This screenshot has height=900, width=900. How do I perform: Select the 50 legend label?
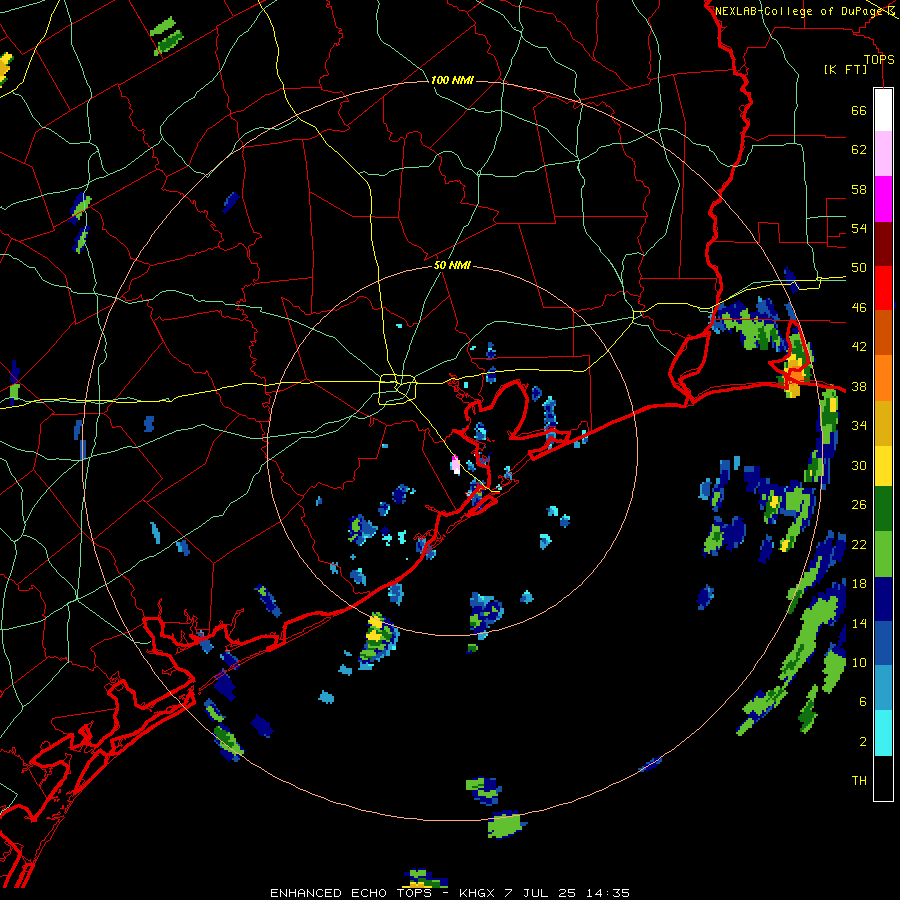[859, 268]
